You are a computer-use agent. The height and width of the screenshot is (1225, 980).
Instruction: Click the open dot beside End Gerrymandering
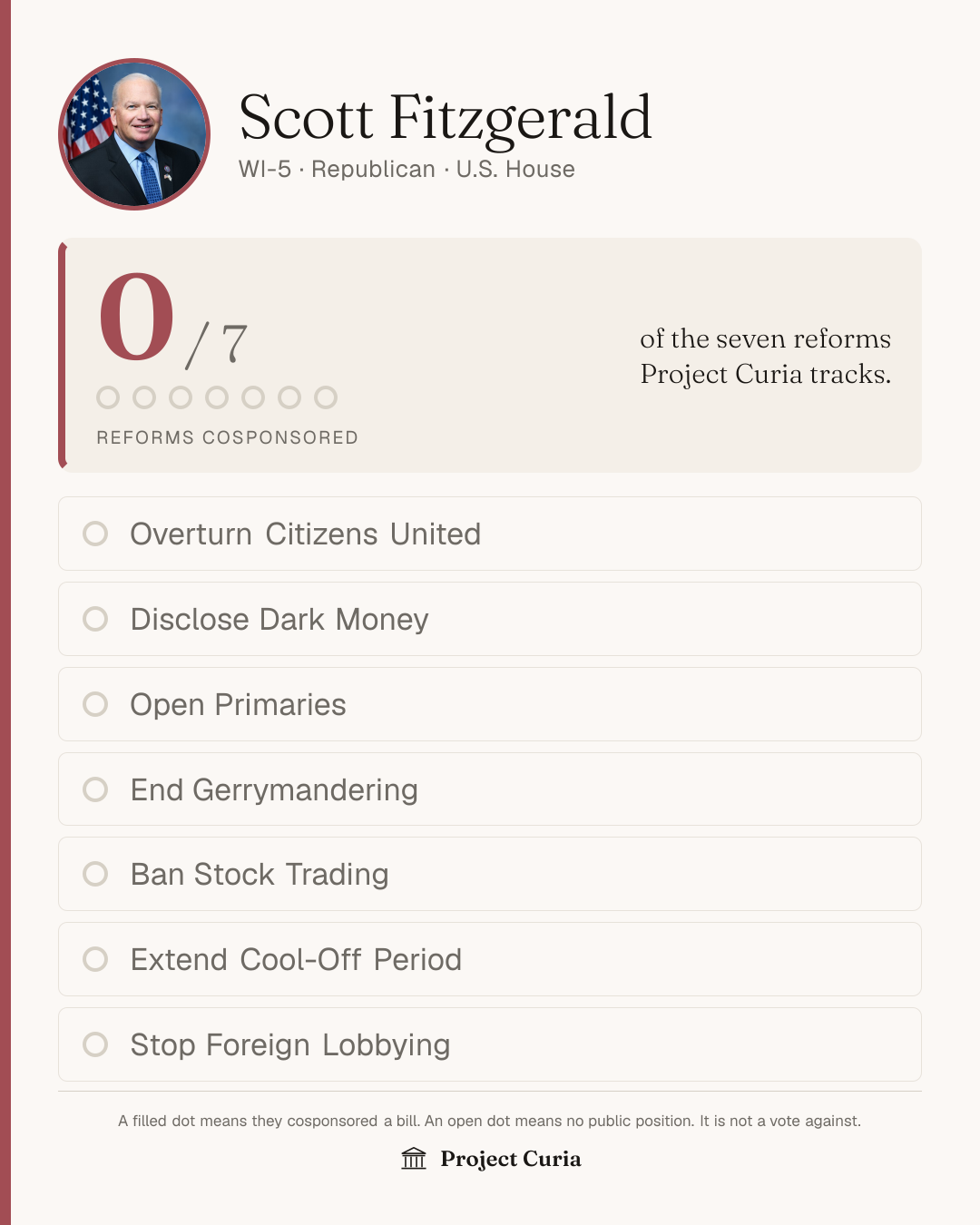95,789
